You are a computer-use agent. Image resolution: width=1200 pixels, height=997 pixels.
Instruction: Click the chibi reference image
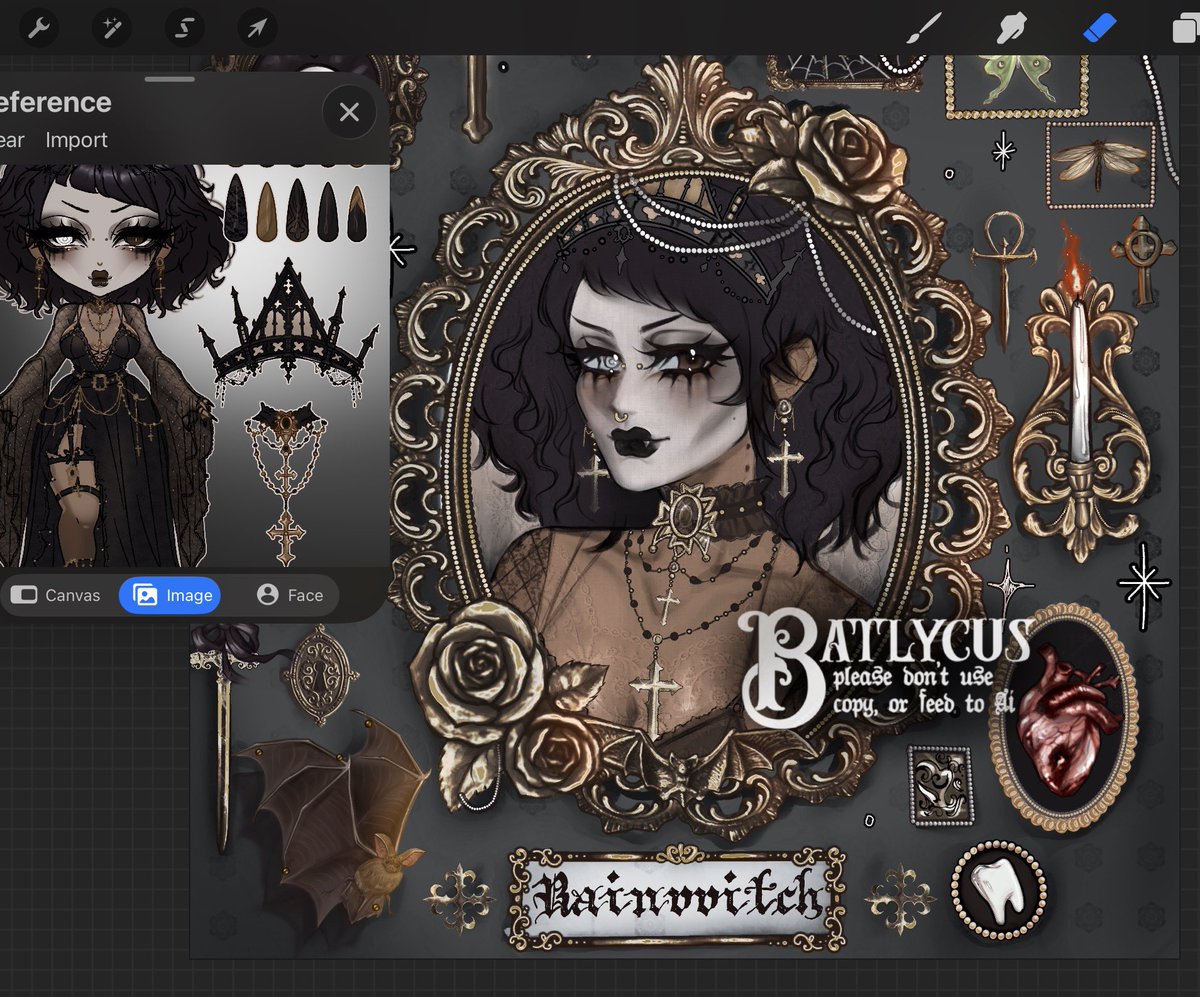[x=194, y=365]
